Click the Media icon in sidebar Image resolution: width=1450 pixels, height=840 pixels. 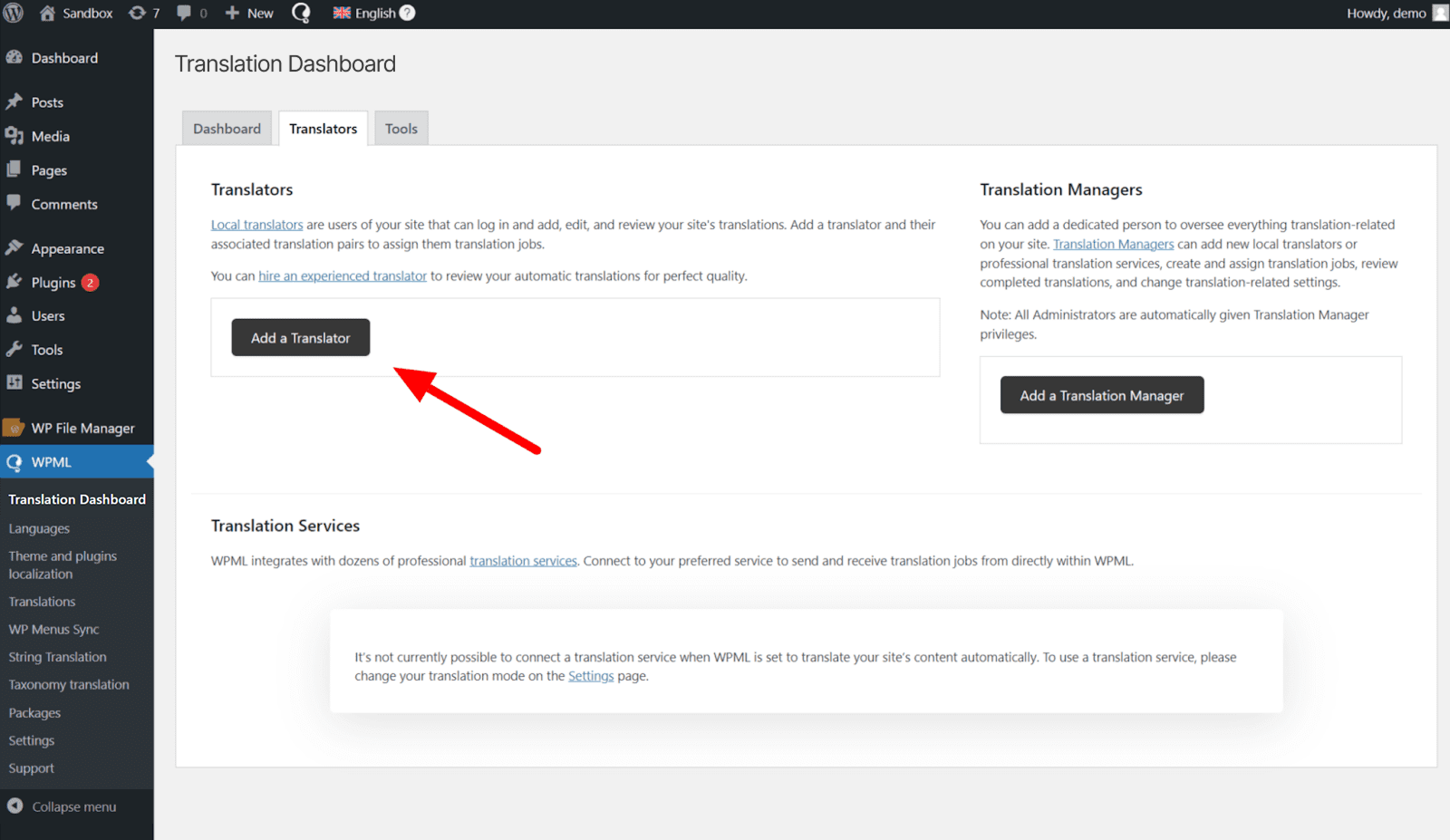[14, 136]
